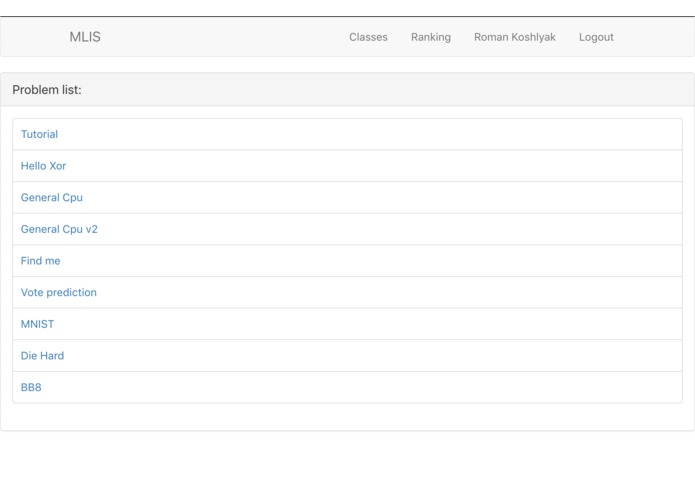Go to the Ranking page
695x494 pixels.
430,37
